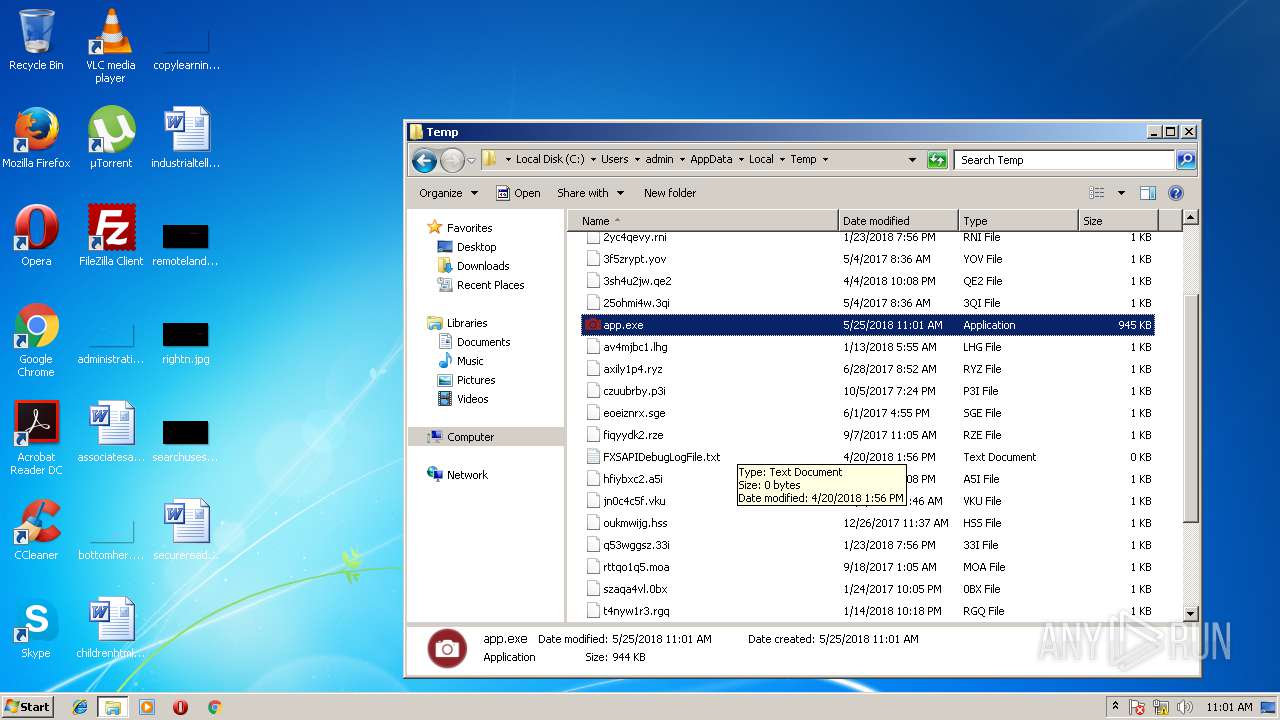This screenshot has width=1280, height=720.
Task: Click the taskbar clock 11:01 AM
Action: tap(1229, 707)
